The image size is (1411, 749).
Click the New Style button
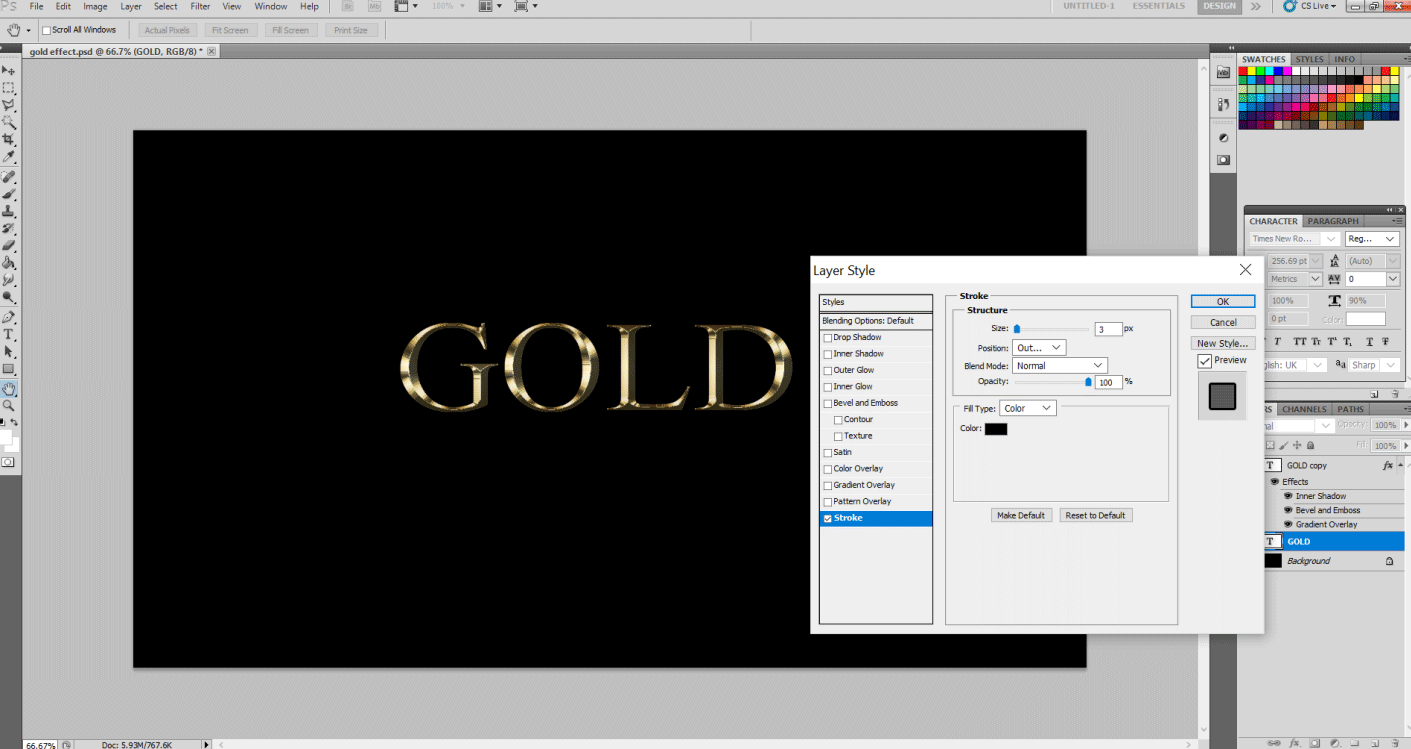coord(1222,342)
